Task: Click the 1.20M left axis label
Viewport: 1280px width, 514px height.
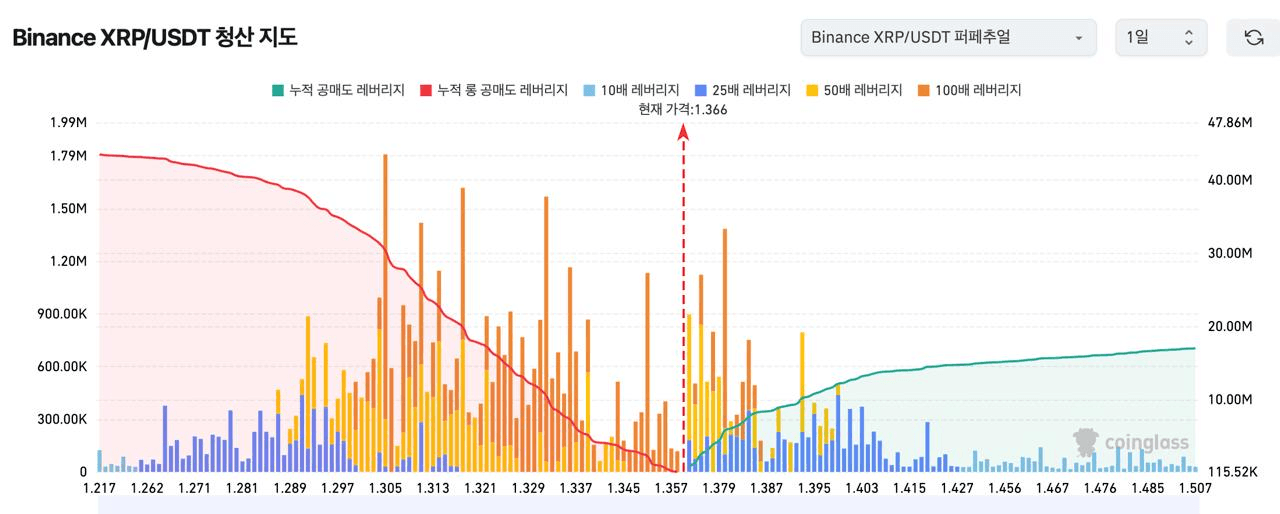Action: [68, 261]
